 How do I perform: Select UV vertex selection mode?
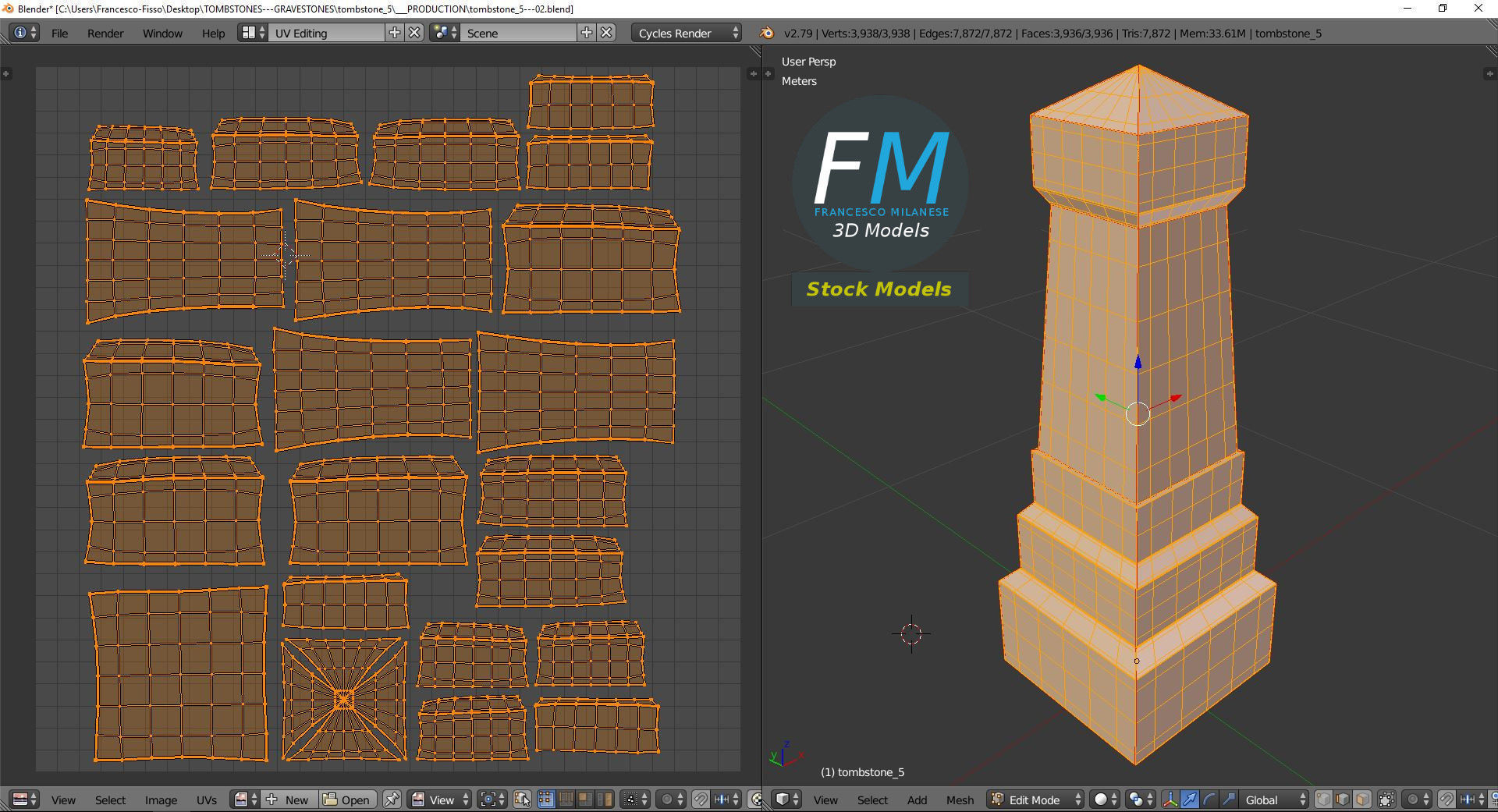pos(546,800)
